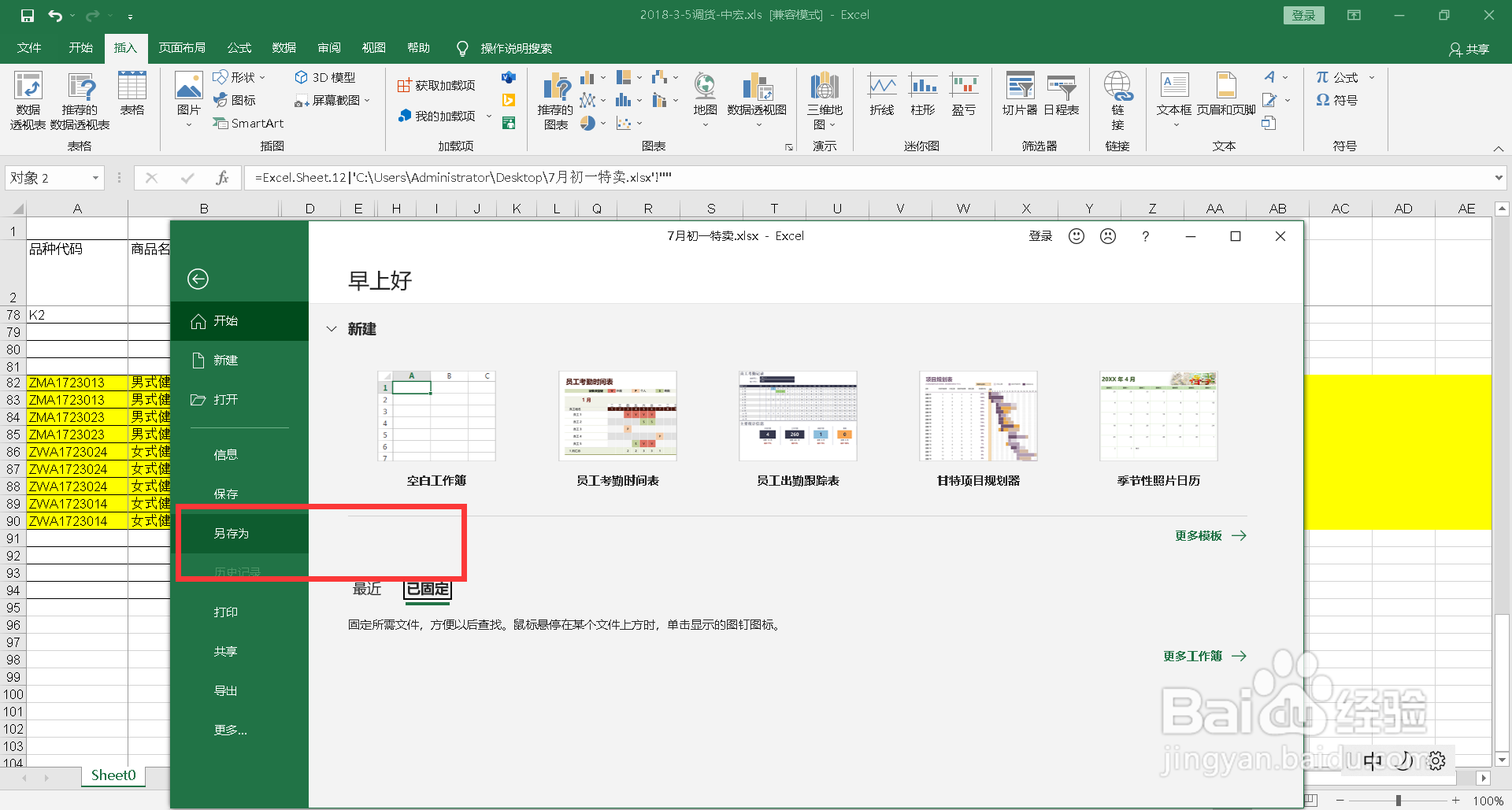Collapse the ribbon with the arrow
1512x810 pixels.
(1498, 148)
